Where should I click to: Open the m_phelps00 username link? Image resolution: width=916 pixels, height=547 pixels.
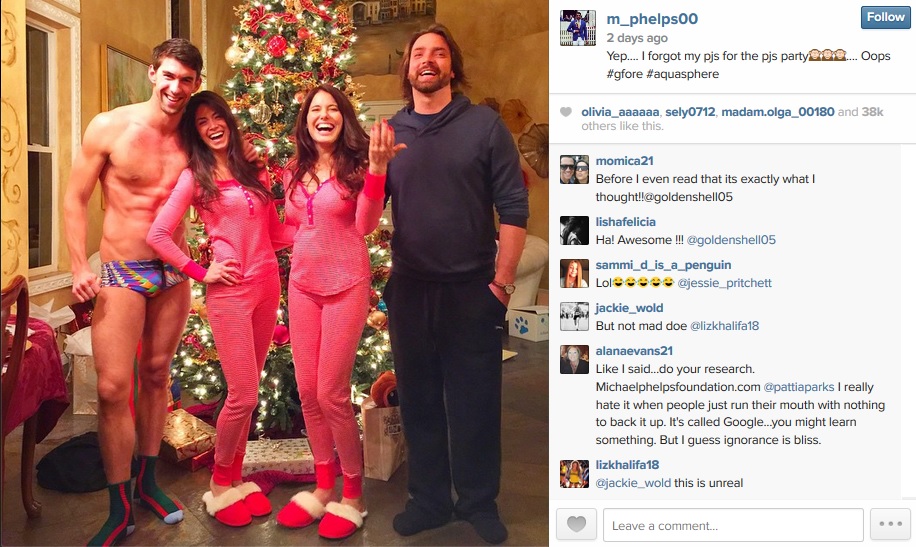point(652,19)
